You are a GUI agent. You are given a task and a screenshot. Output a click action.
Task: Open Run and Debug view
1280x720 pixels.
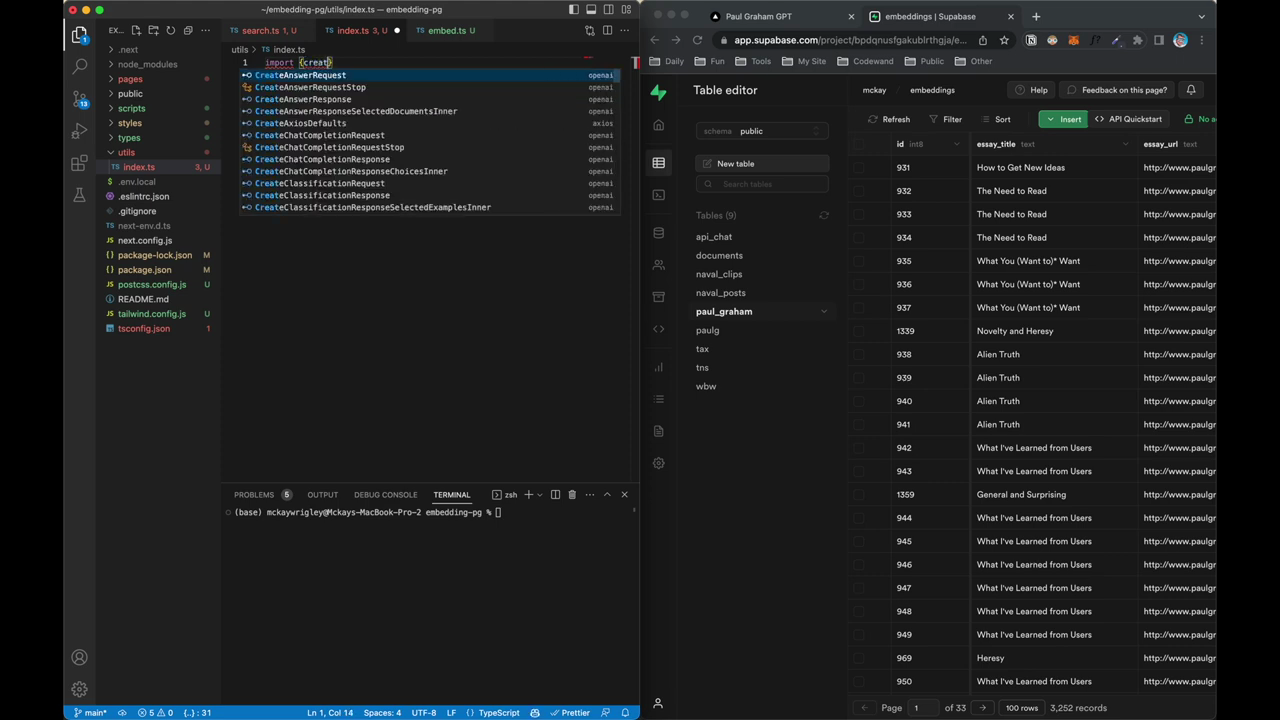79,131
